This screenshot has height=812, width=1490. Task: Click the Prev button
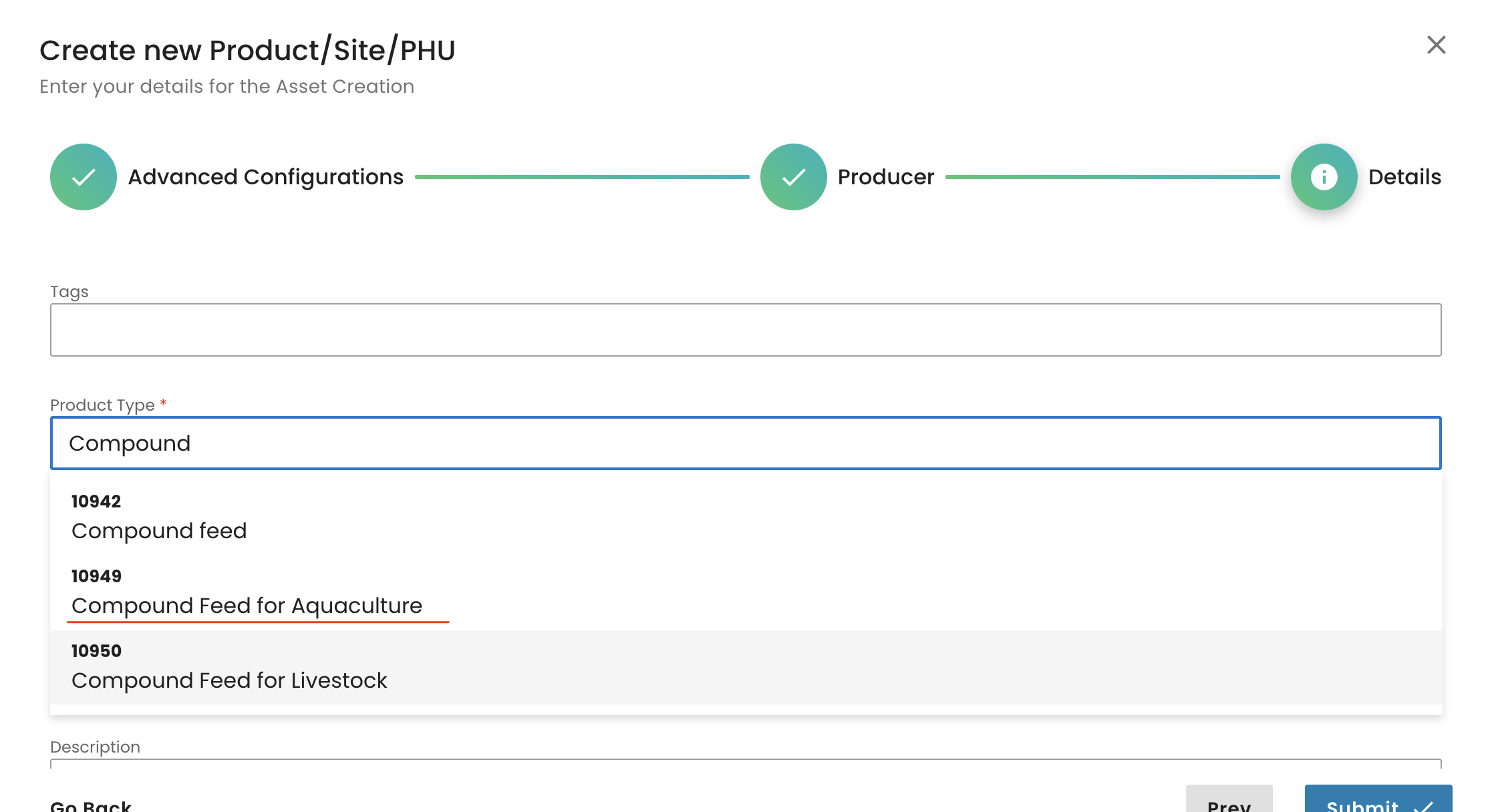(1229, 803)
